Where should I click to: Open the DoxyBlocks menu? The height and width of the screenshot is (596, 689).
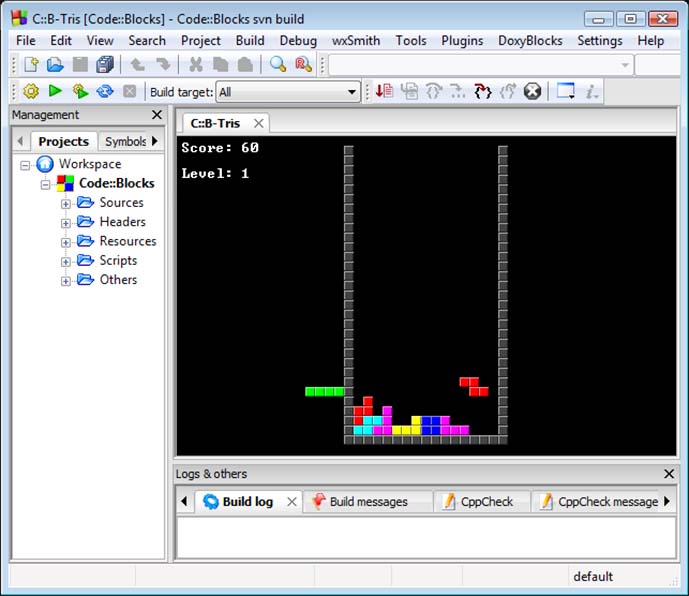coord(530,40)
